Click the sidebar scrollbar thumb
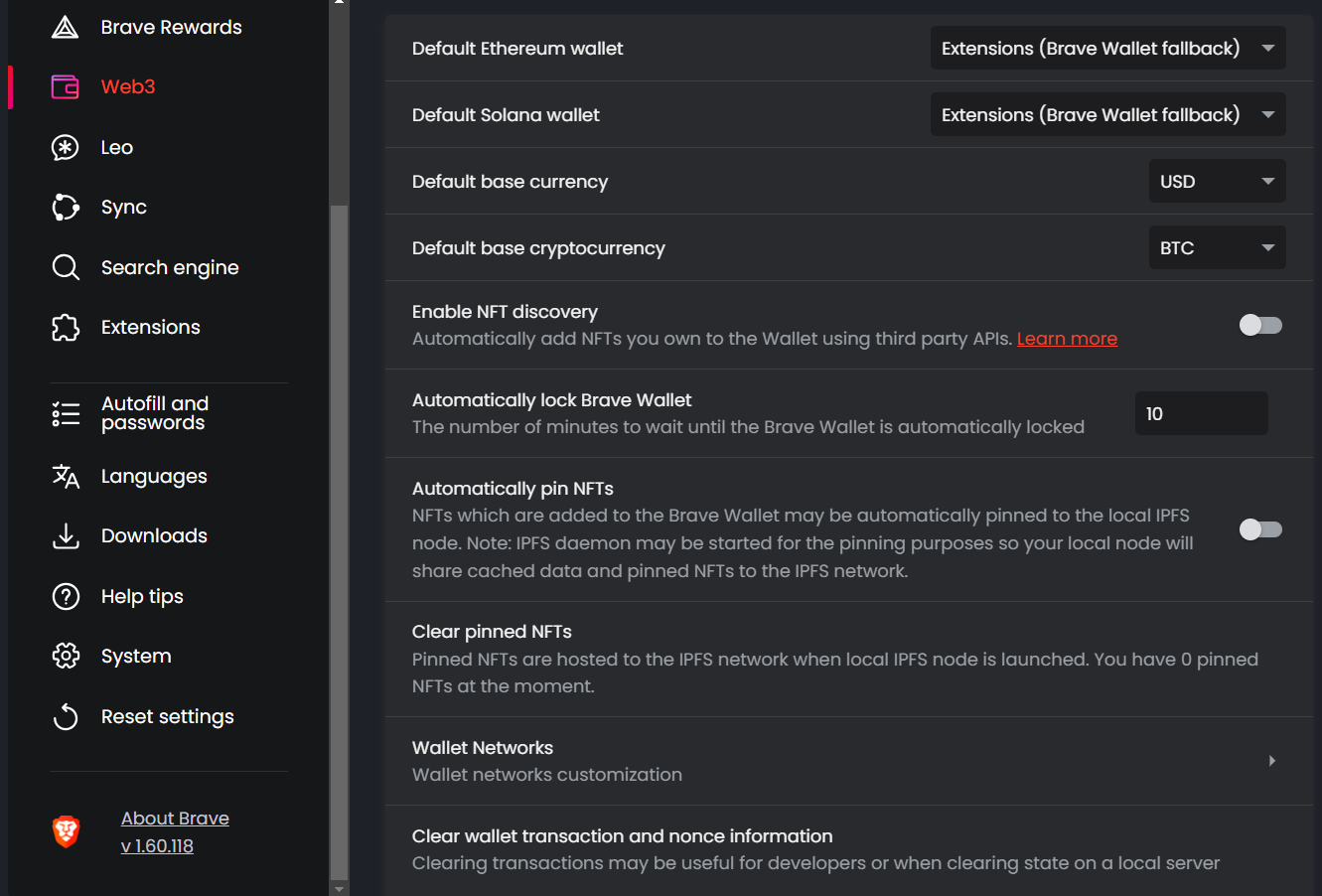This screenshot has width=1322, height=896. (x=340, y=541)
